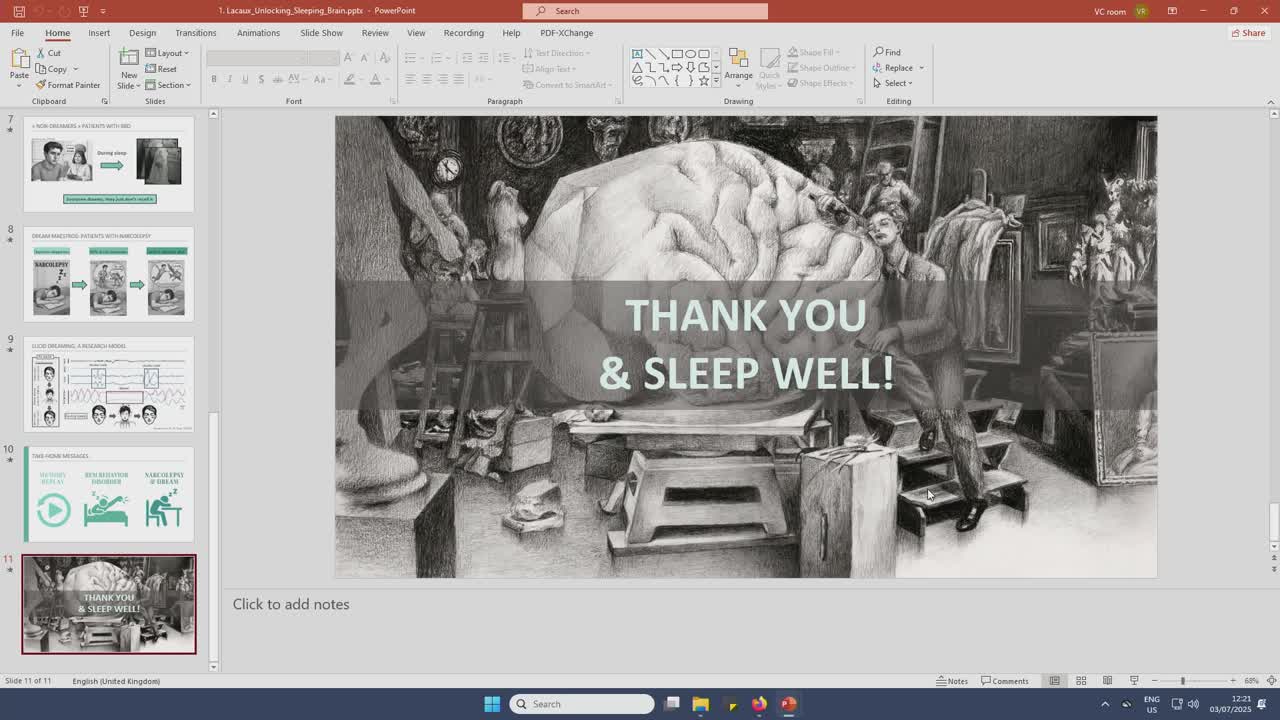Click the PowerPoint search box
1280x720 pixels.
645,11
